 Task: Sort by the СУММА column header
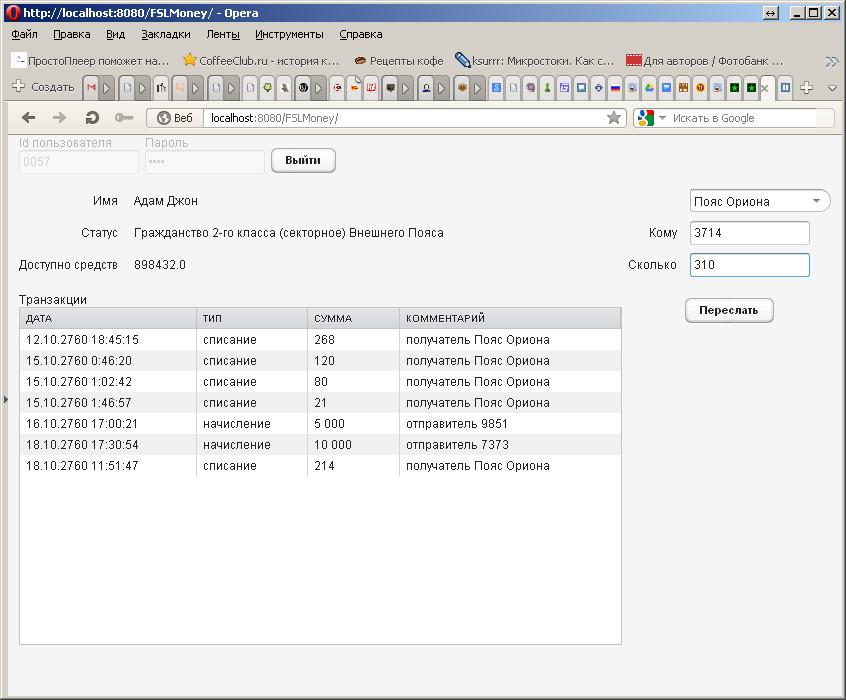point(353,318)
